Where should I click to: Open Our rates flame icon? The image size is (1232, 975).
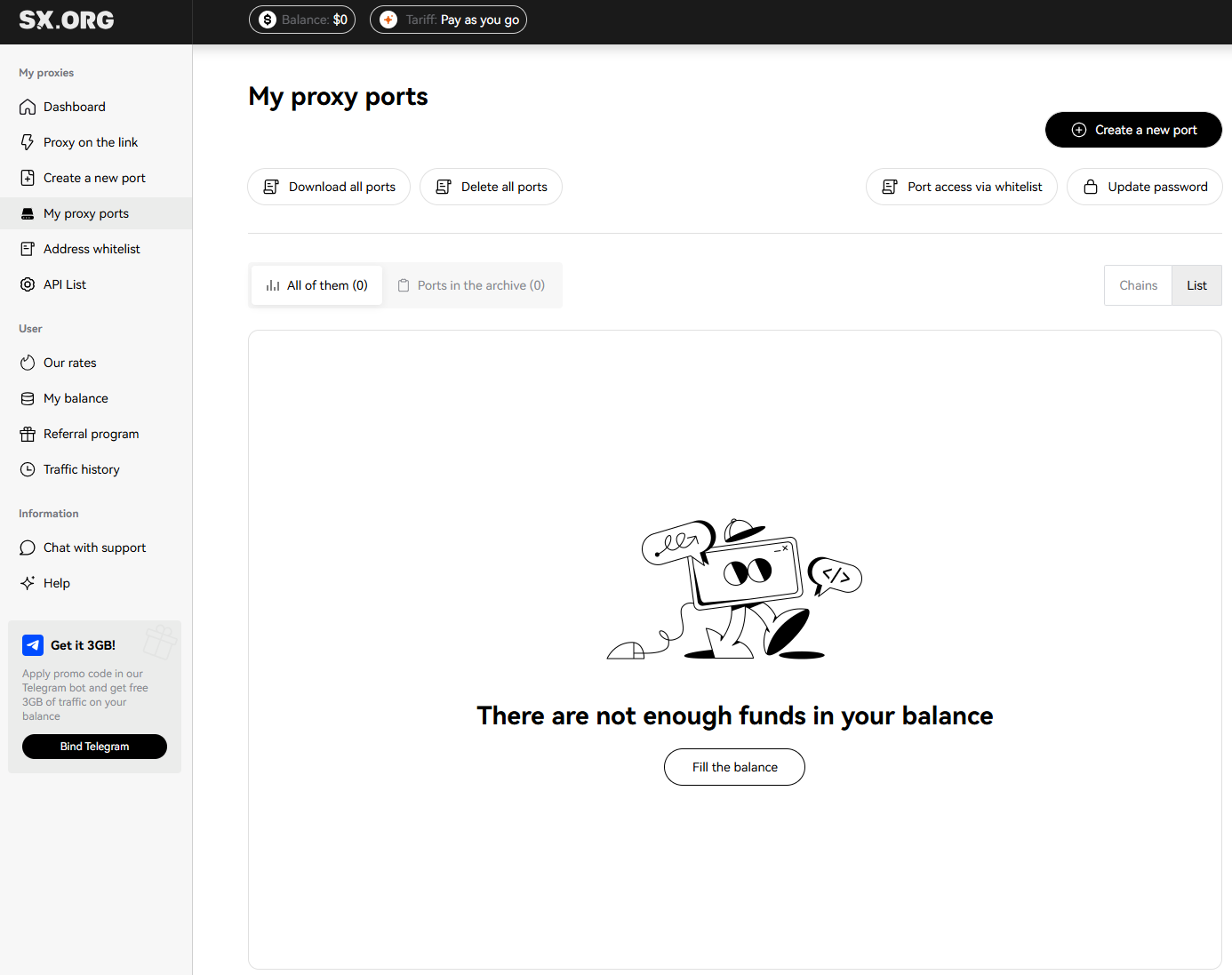(x=28, y=363)
